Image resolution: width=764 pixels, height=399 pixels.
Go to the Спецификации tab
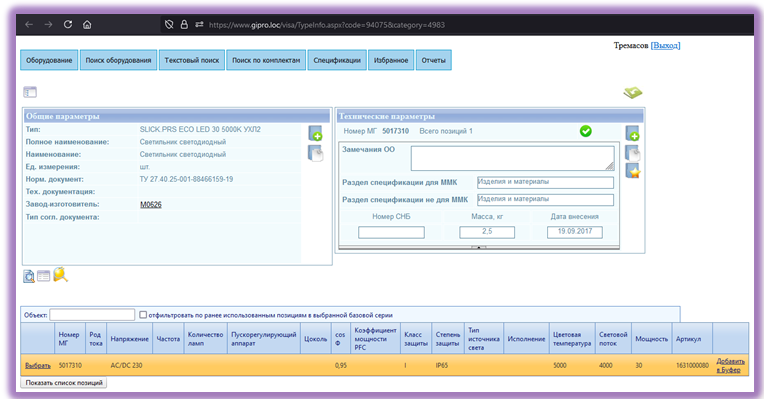[x=337, y=60]
